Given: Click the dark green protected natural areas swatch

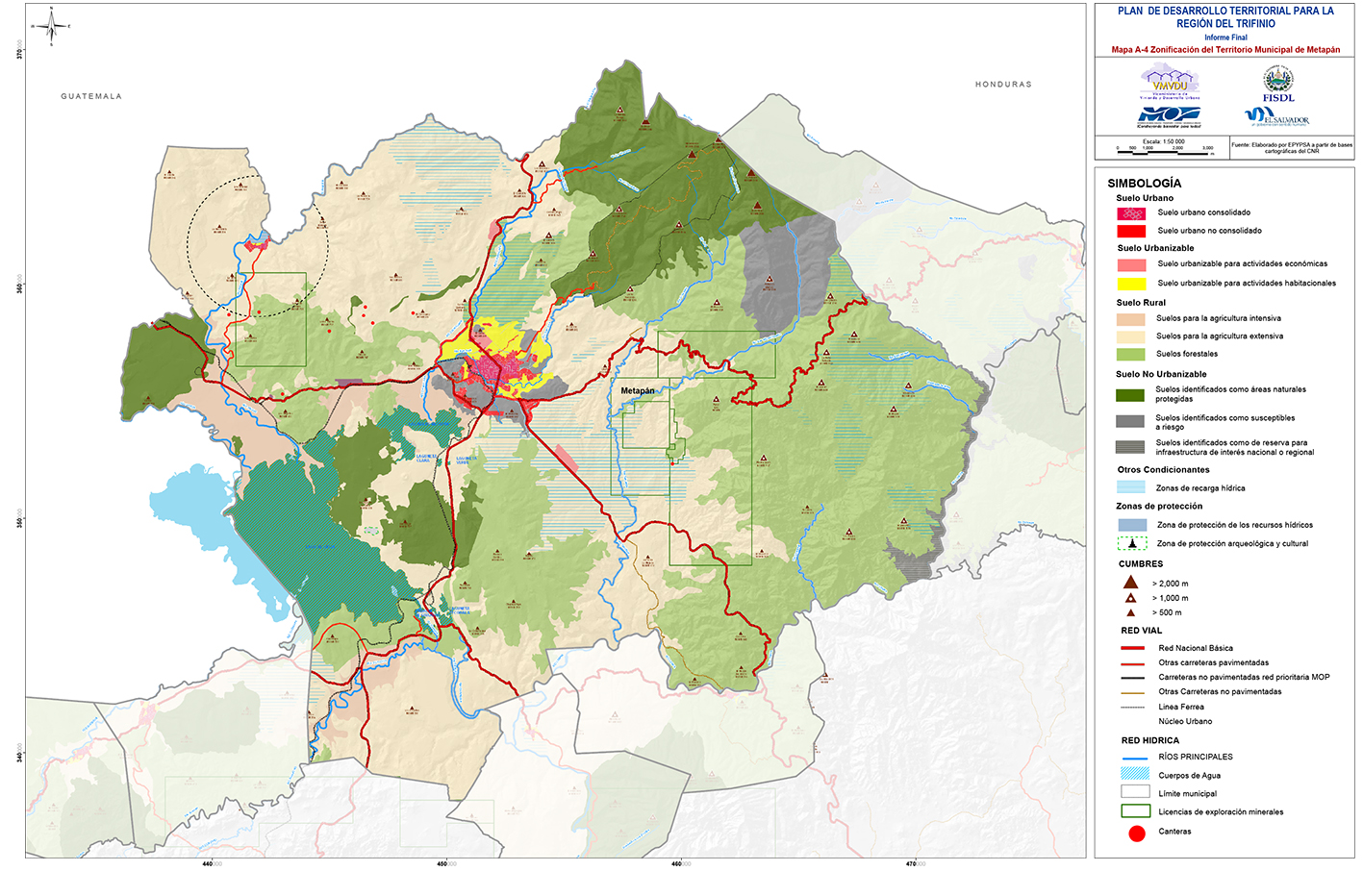Looking at the screenshot, I should tap(1130, 394).
